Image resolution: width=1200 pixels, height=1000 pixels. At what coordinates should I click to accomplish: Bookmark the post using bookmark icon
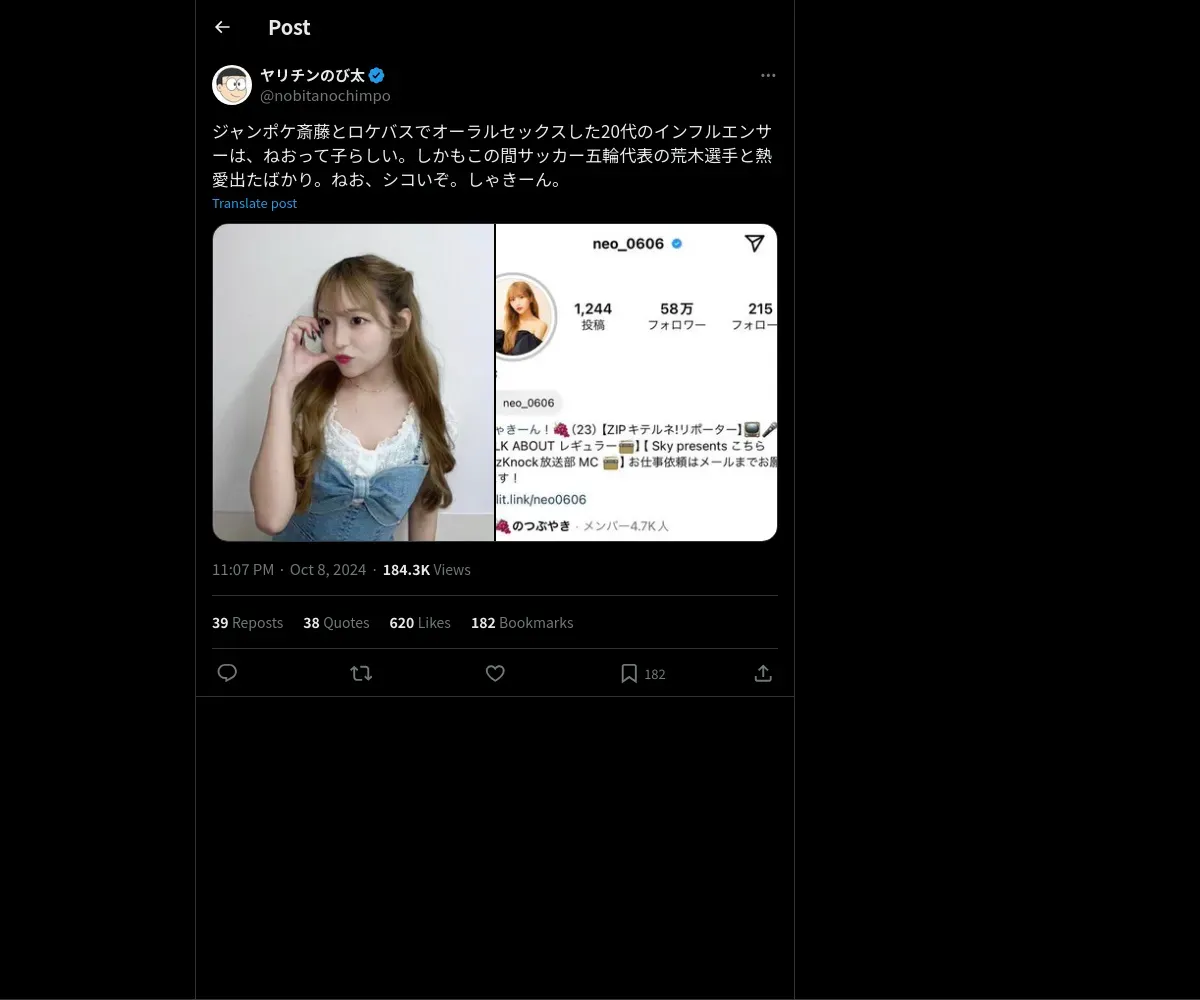629,673
